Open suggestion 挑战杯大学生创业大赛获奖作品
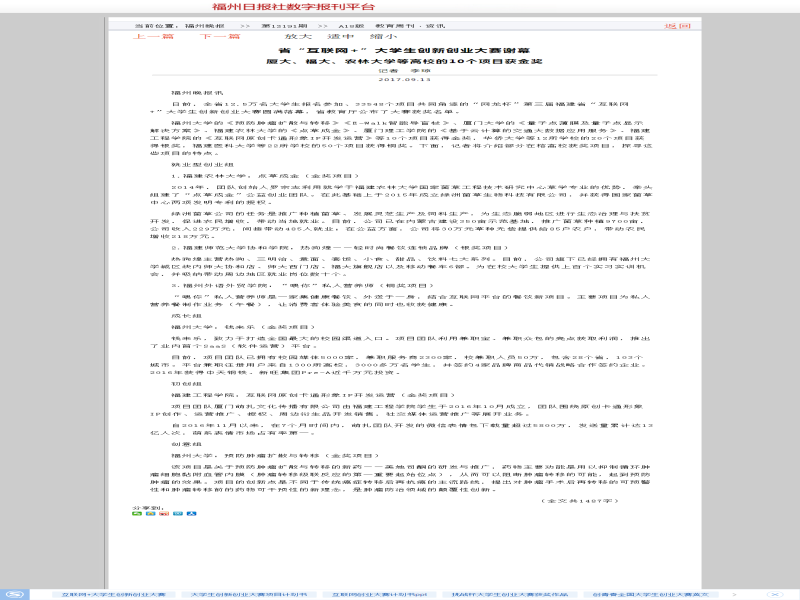Screen dimensions: 800x600 [x=510, y=594]
